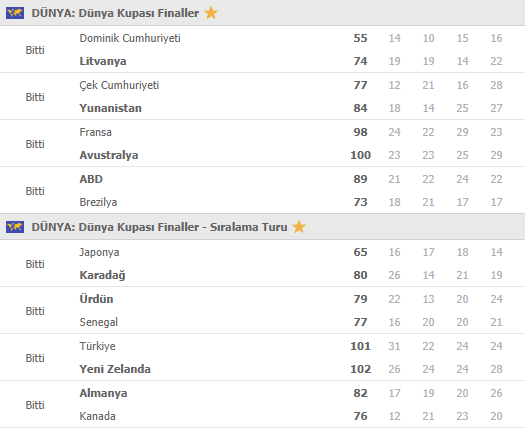Click the Çek Cumhuriyeti team name
This screenshot has width=525, height=429.
119,85
